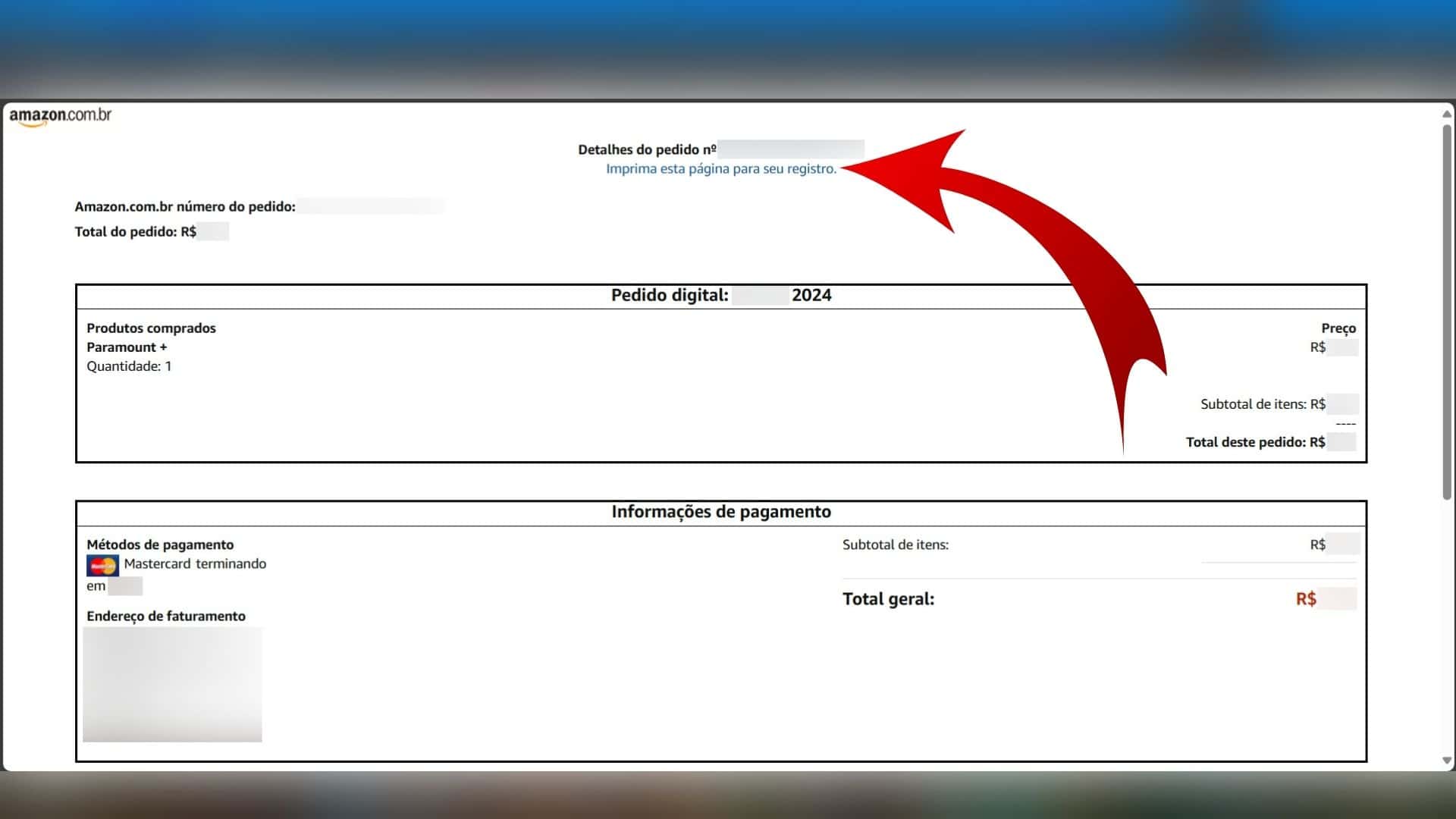Click the Mastercard card icon
The image size is (1456, 819).
click(x=102, y=566)
